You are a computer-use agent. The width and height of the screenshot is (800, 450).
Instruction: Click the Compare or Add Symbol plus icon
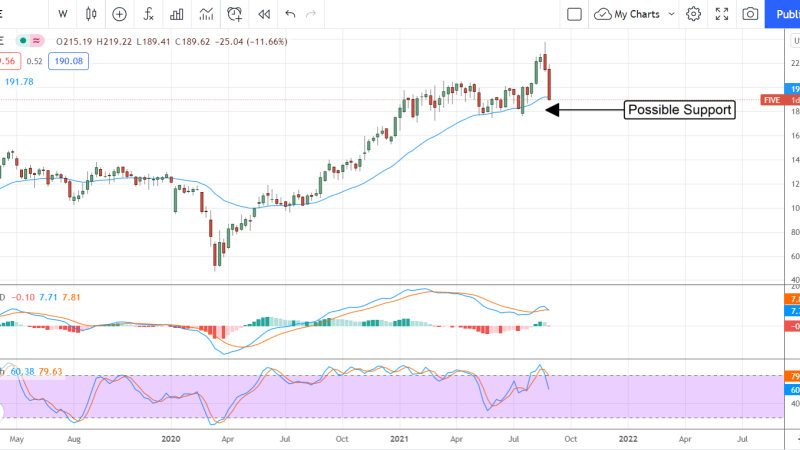pos(120,14)
